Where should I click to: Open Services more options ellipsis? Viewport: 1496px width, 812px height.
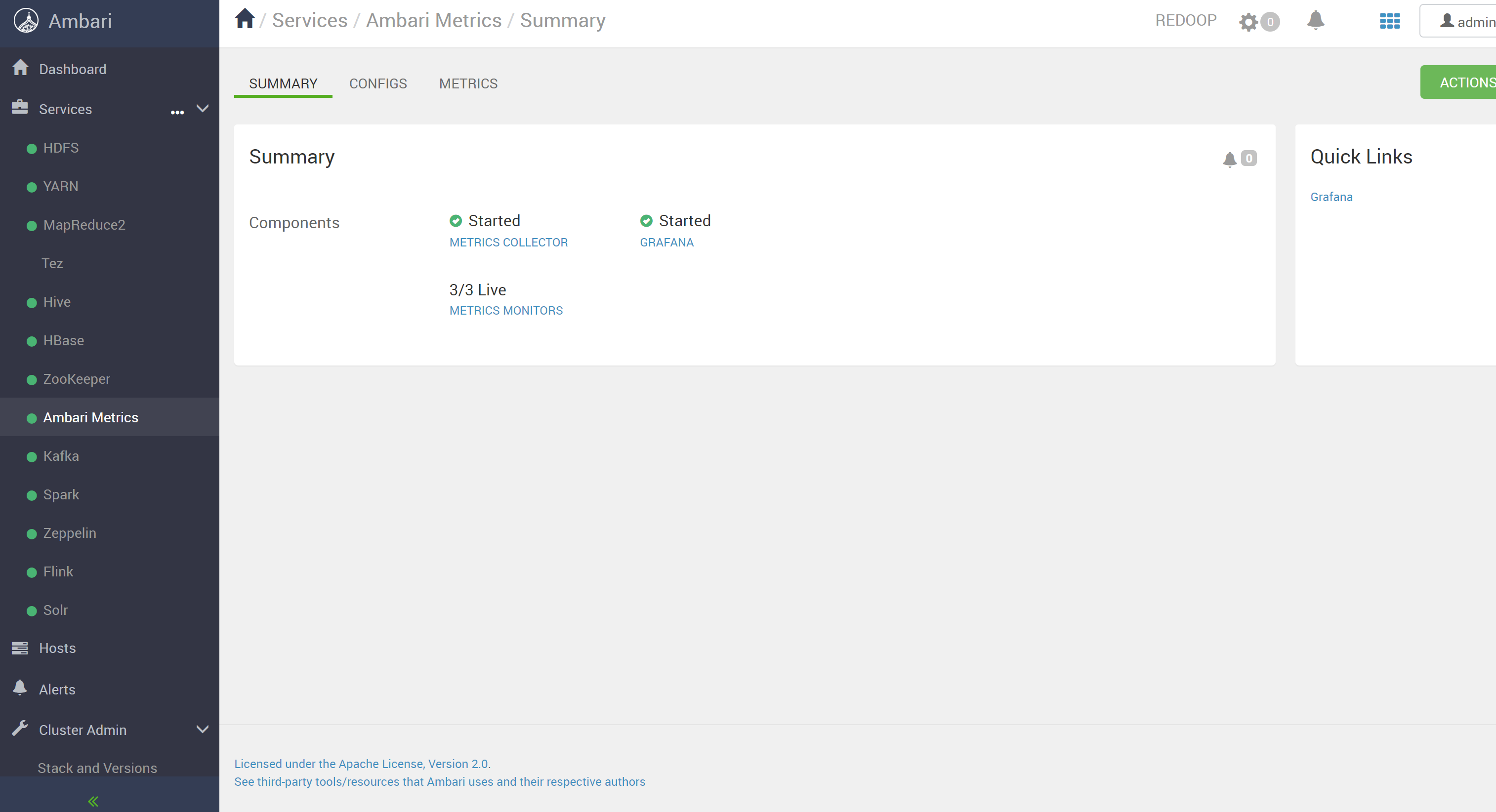(x=177, y=112)
